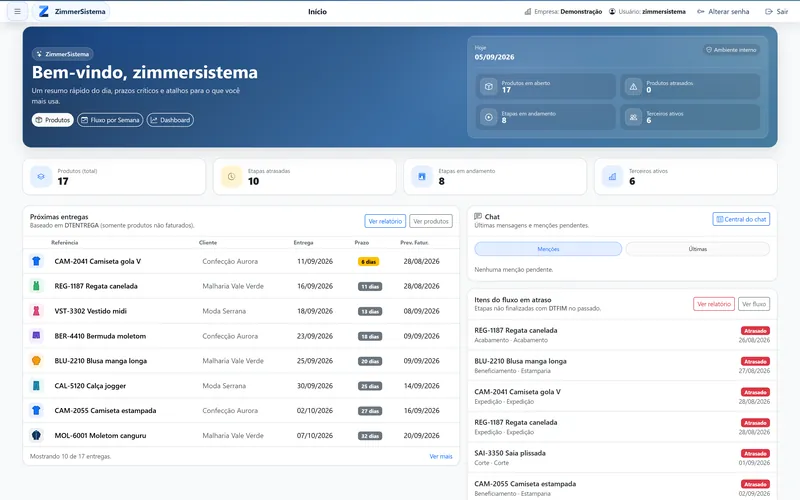Click the Referência column header
The image size is (800, 500).
click(x=65, y=242)
